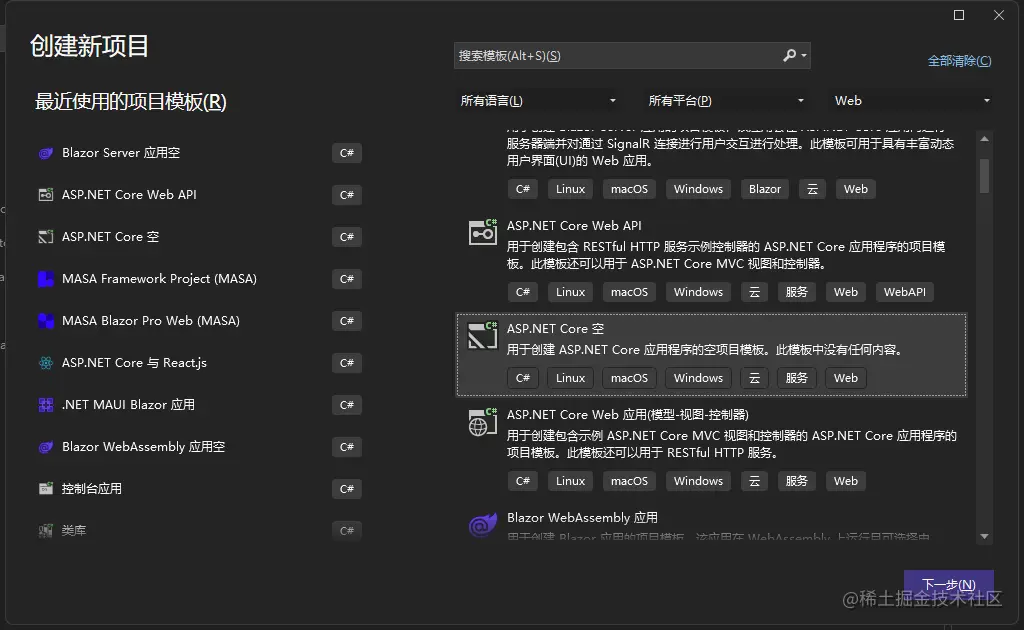The image size is (1024, 630).
Task: Close the 创建新项目 dialog
Action: tap(999, 15)
